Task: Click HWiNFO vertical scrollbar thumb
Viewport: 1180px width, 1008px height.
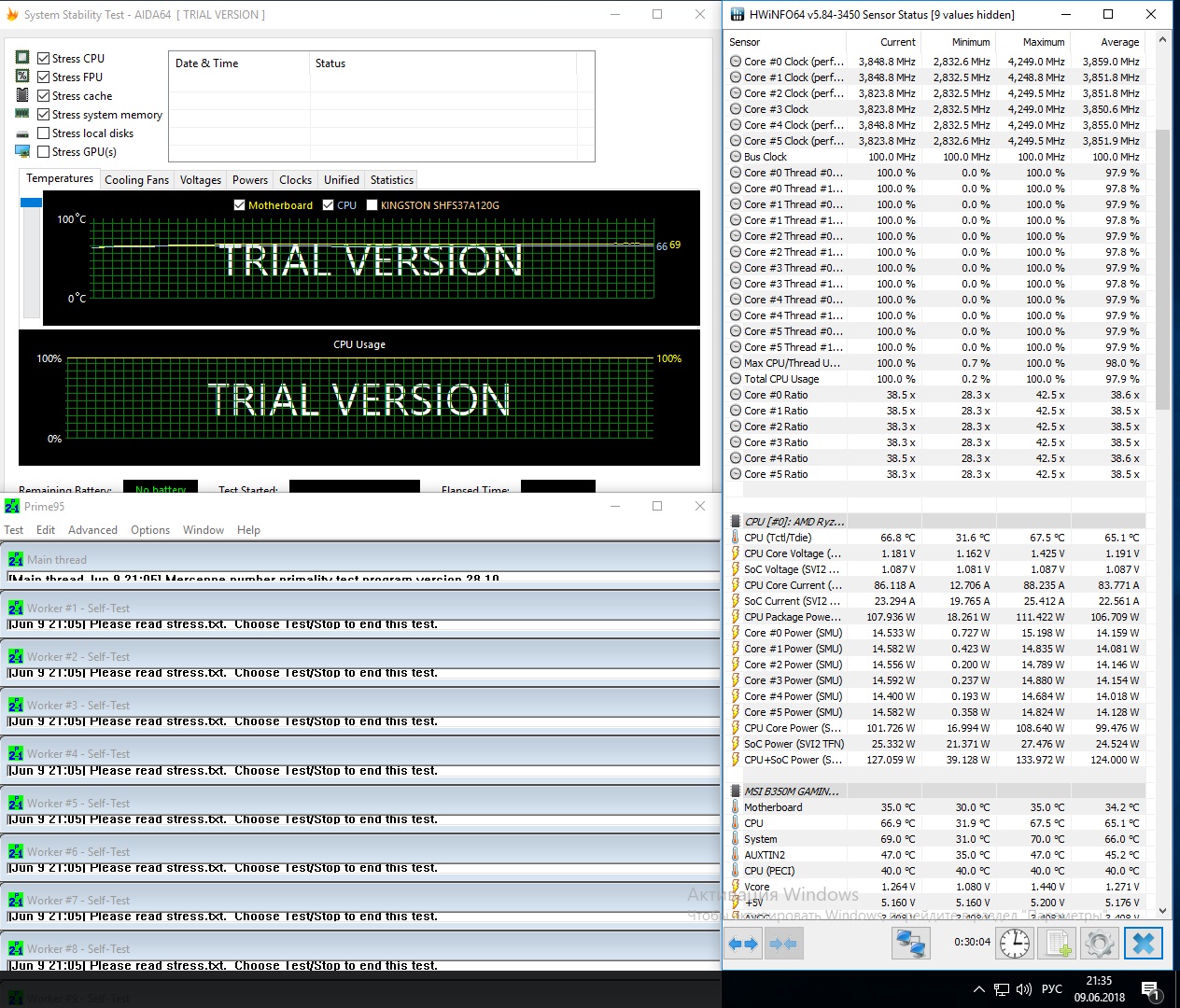Action: (x=1162, y=269)
